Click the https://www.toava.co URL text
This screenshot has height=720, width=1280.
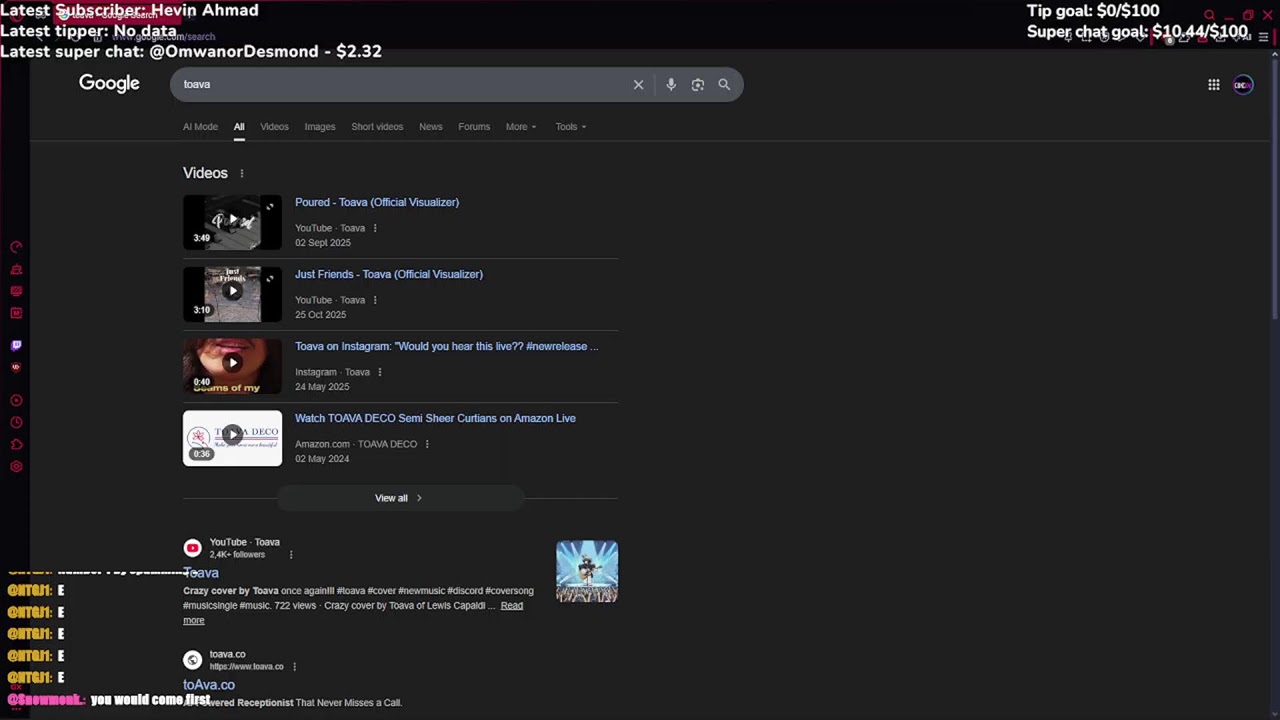coord(246,667)
